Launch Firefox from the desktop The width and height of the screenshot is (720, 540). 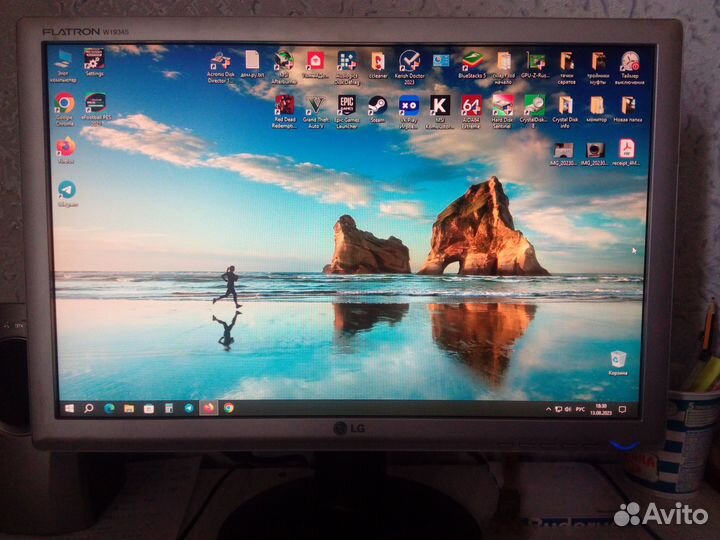click(66, 147)
